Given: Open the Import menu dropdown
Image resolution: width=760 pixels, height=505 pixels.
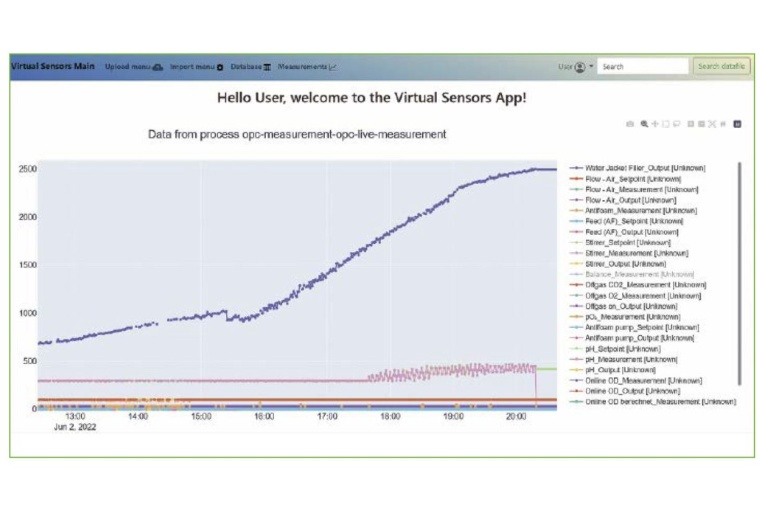Looking at the screenshot, I should (192, 67).
